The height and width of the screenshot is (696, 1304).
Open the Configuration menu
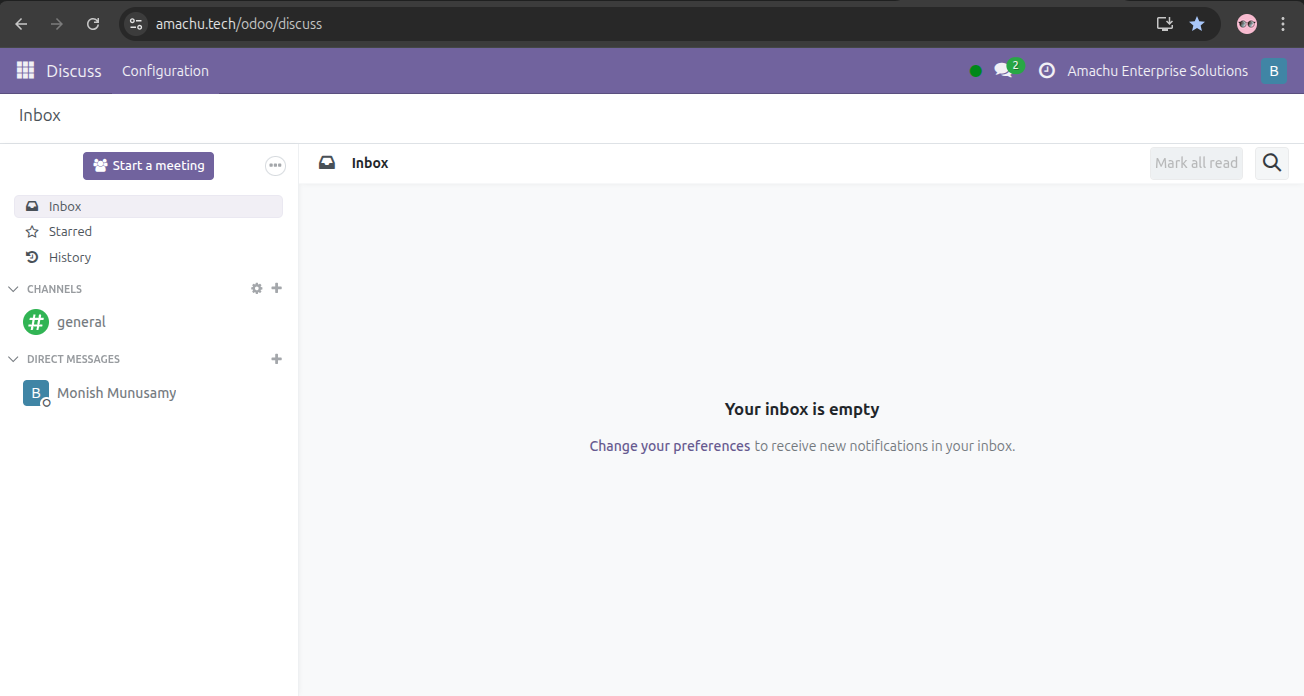165,71
